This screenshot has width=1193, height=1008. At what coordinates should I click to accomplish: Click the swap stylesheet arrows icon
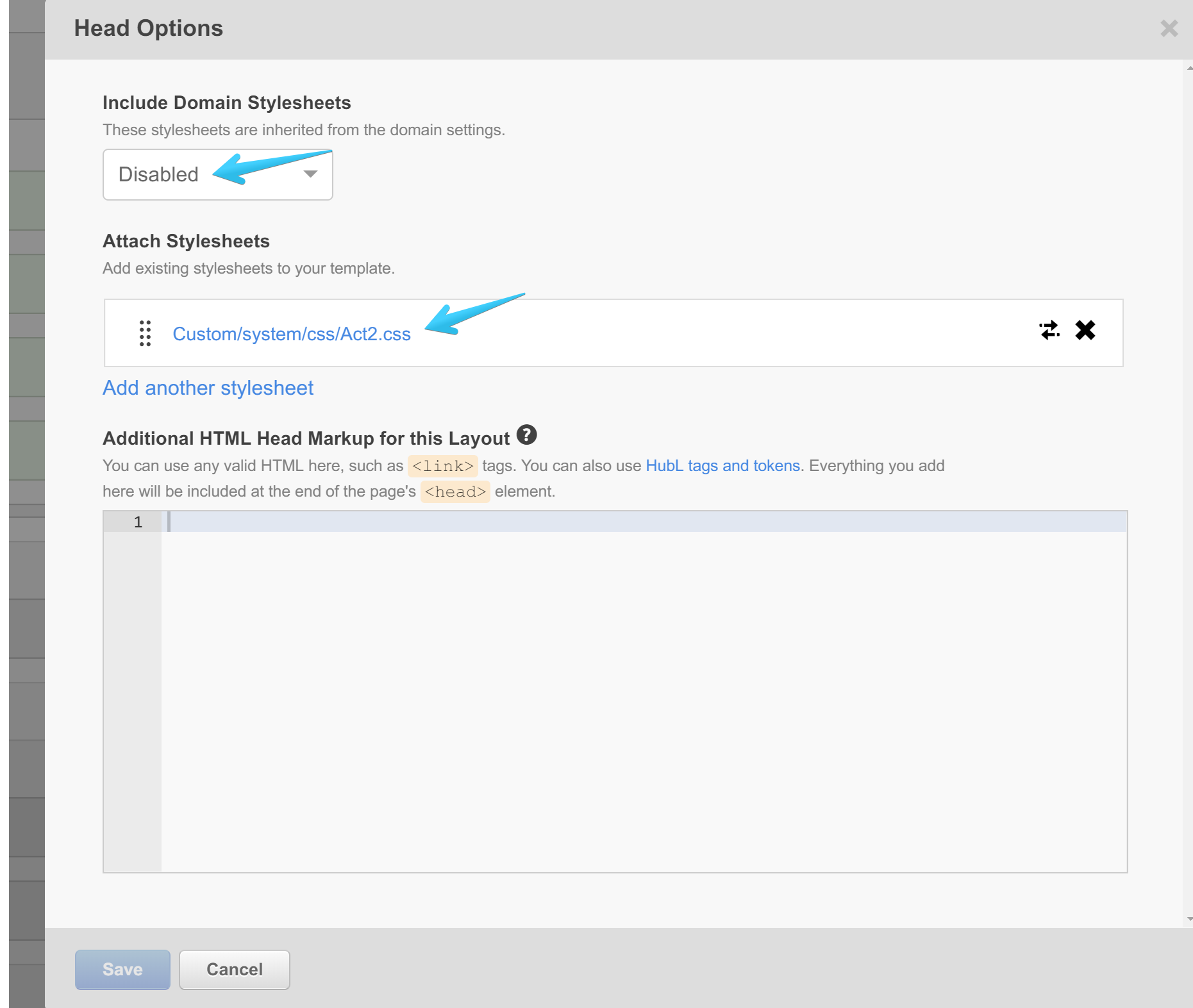(1049, 330)
